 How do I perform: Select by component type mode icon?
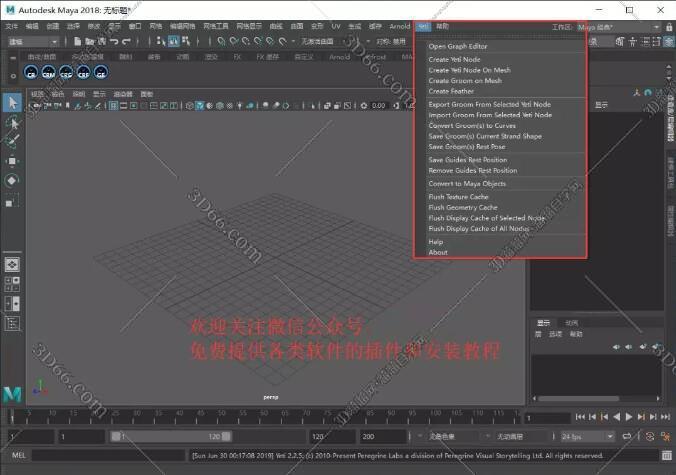coord(186,41)
